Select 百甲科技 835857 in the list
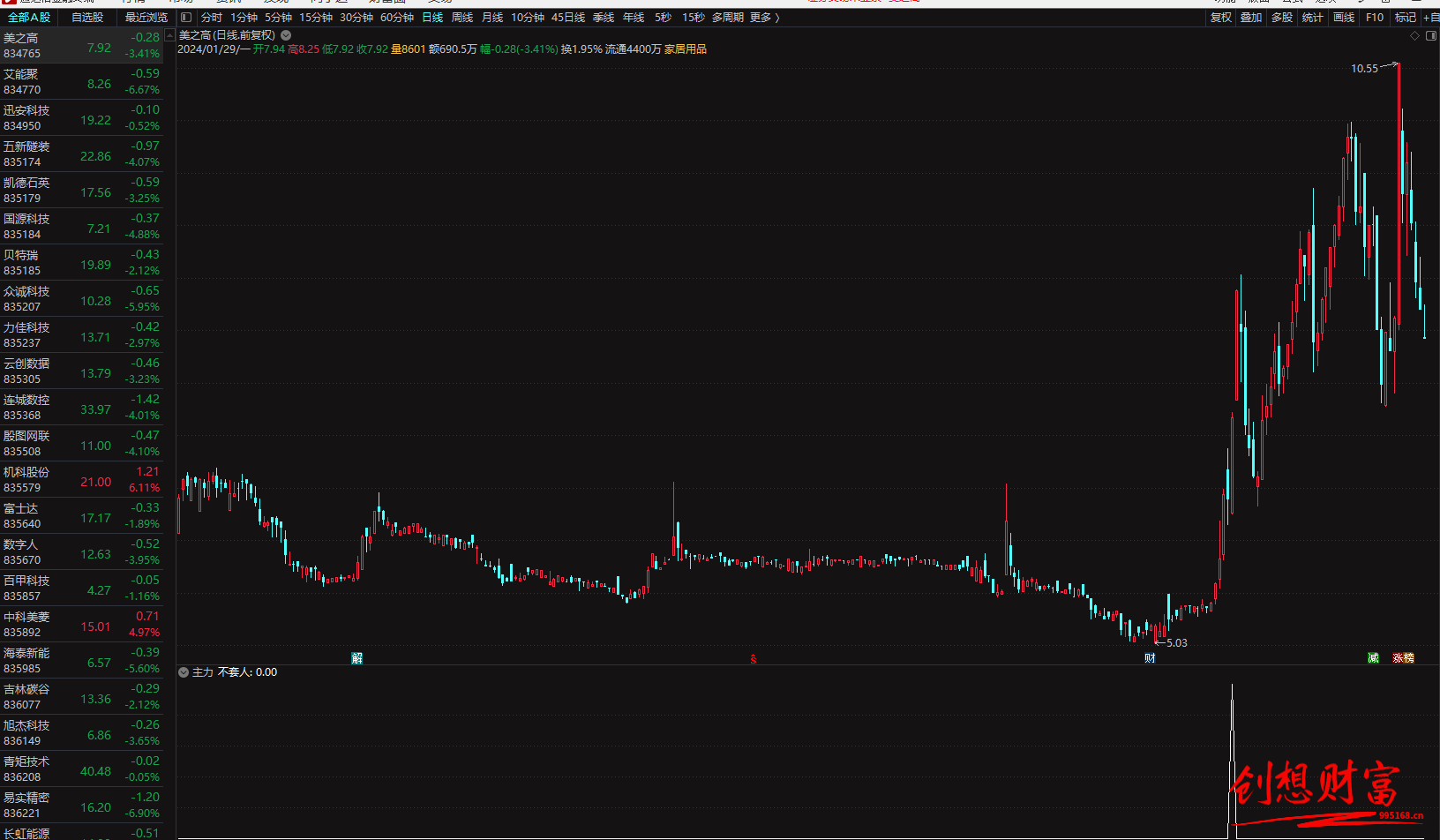The image size is (1440, 840). [x=81, y=589]
